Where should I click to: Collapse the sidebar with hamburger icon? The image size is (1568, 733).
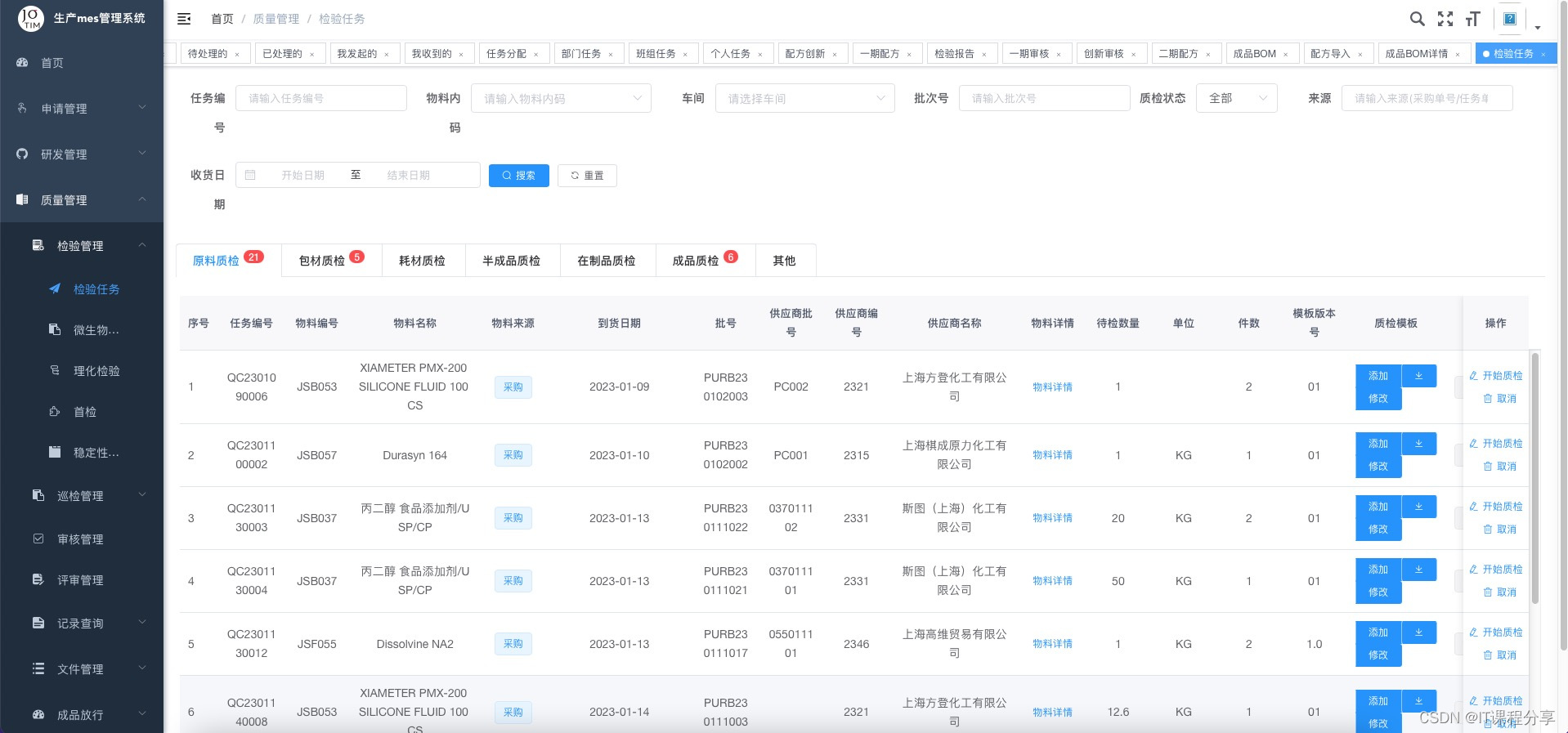coord(184,19)
